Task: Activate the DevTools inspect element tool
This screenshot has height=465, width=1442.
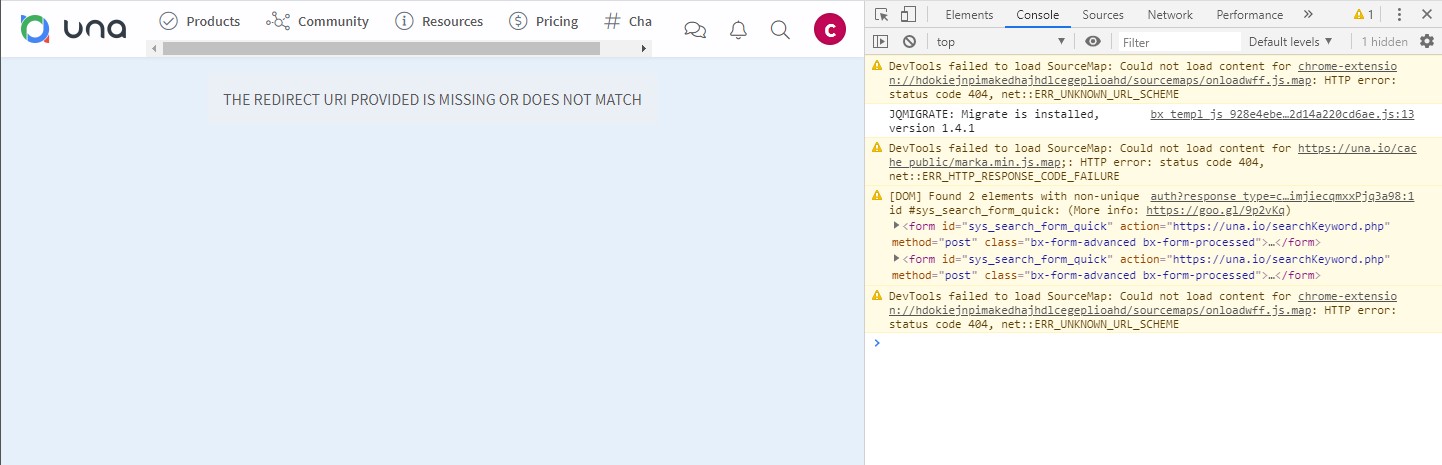Action: [881, 15]
